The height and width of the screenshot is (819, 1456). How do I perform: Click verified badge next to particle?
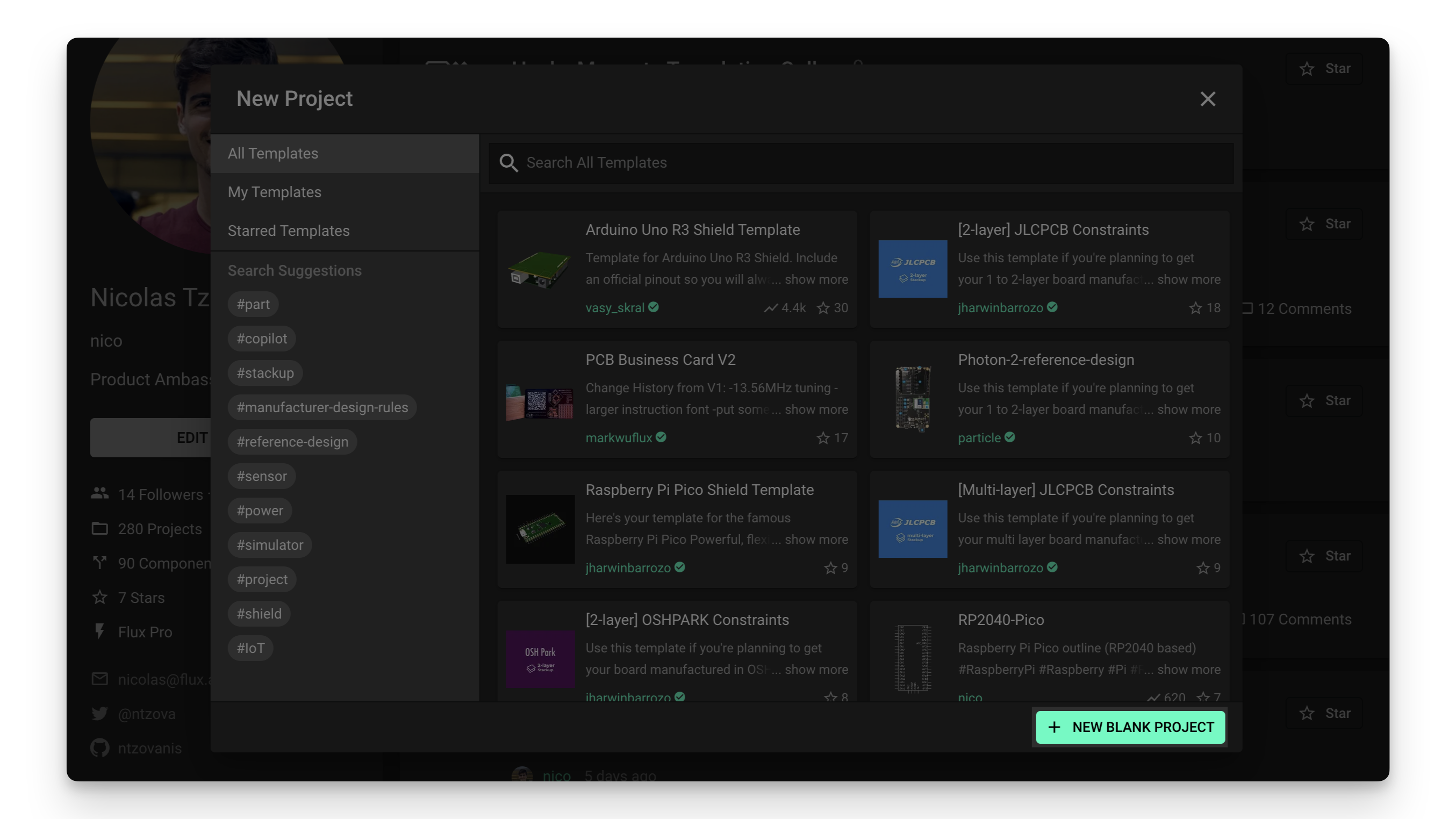1009,437
